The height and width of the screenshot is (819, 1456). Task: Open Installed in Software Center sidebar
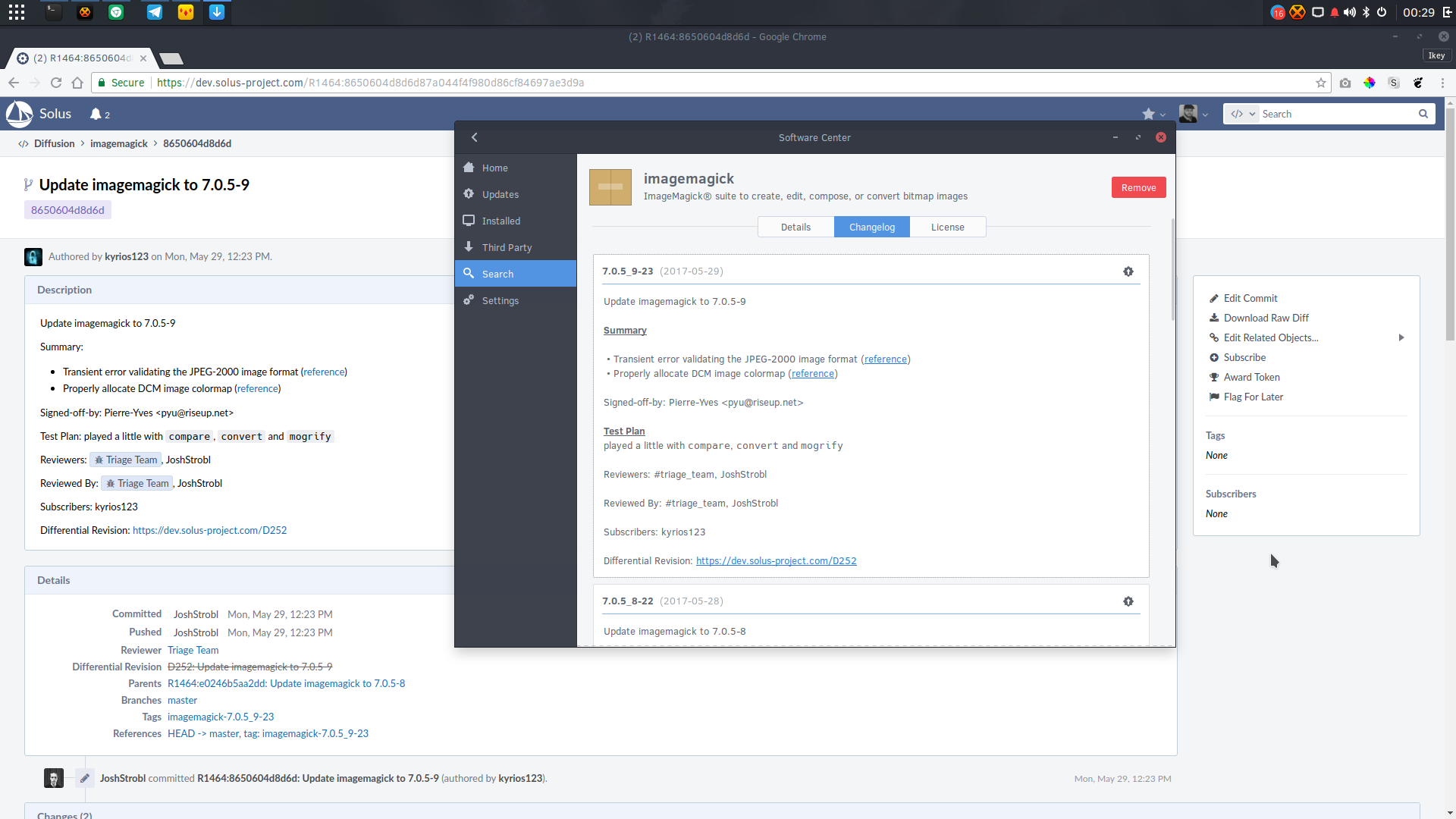pyautogui.click(x=516, y=221)
